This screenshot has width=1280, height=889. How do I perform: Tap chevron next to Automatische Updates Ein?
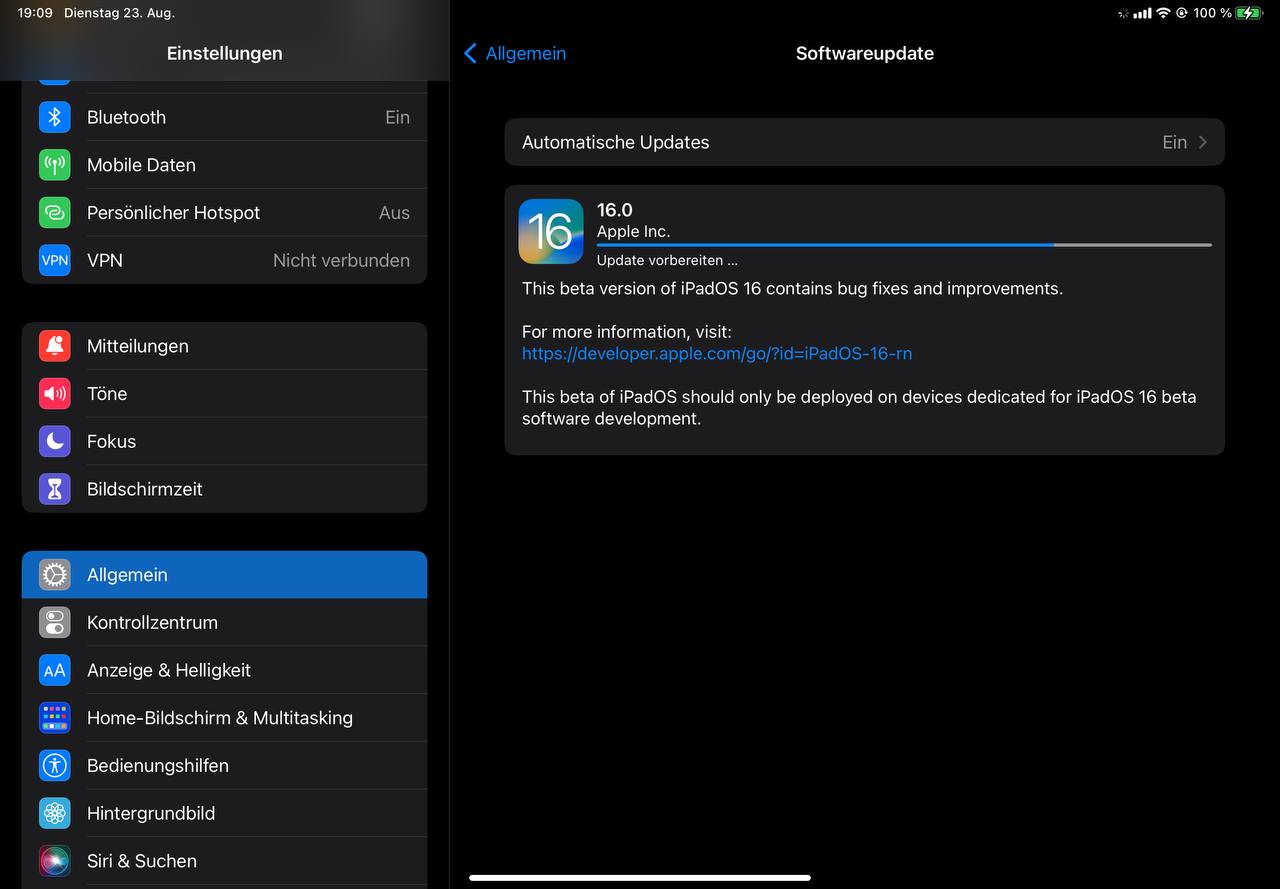tap(1203, 142)
